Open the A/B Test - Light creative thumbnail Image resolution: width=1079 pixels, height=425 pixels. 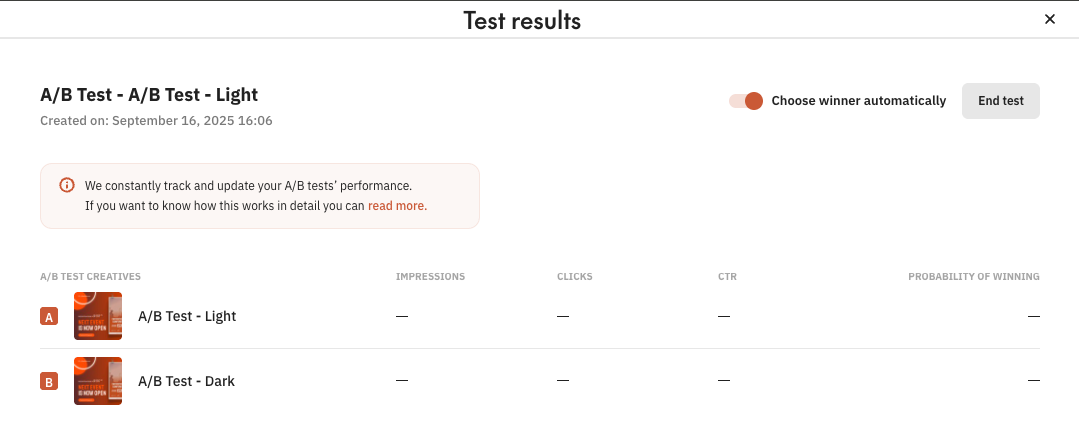(98, 316)
